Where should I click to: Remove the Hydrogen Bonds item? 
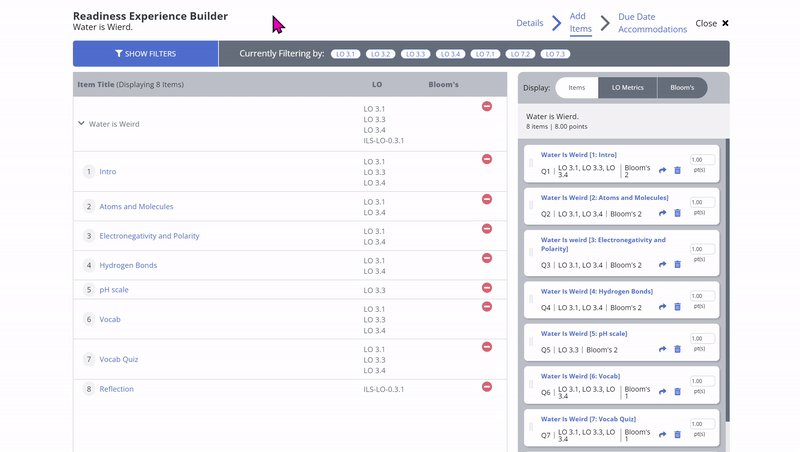(487, 258)
